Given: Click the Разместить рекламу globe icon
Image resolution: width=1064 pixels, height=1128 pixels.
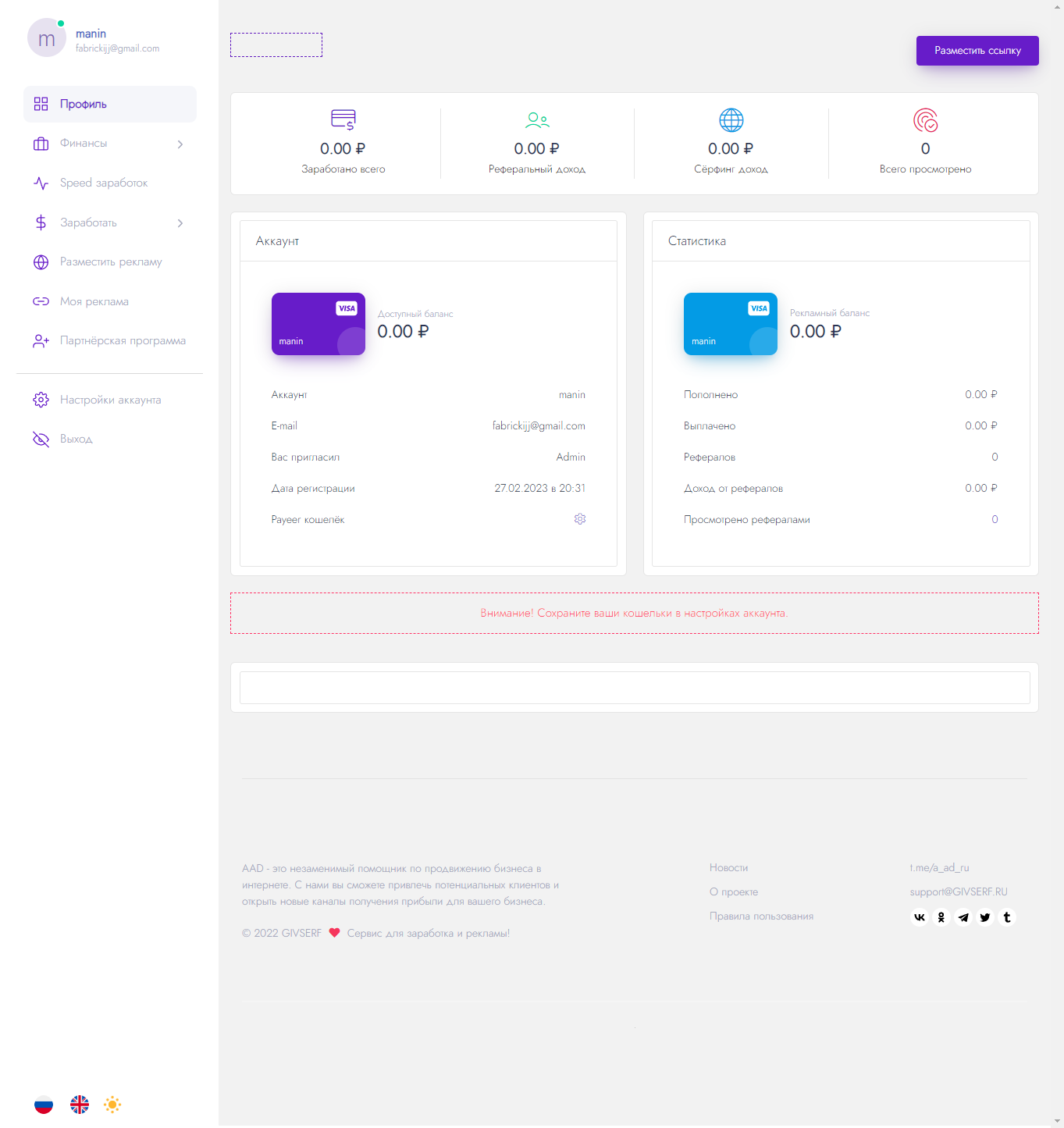Looking at the screenshot, I should click(x=41, y=262).
